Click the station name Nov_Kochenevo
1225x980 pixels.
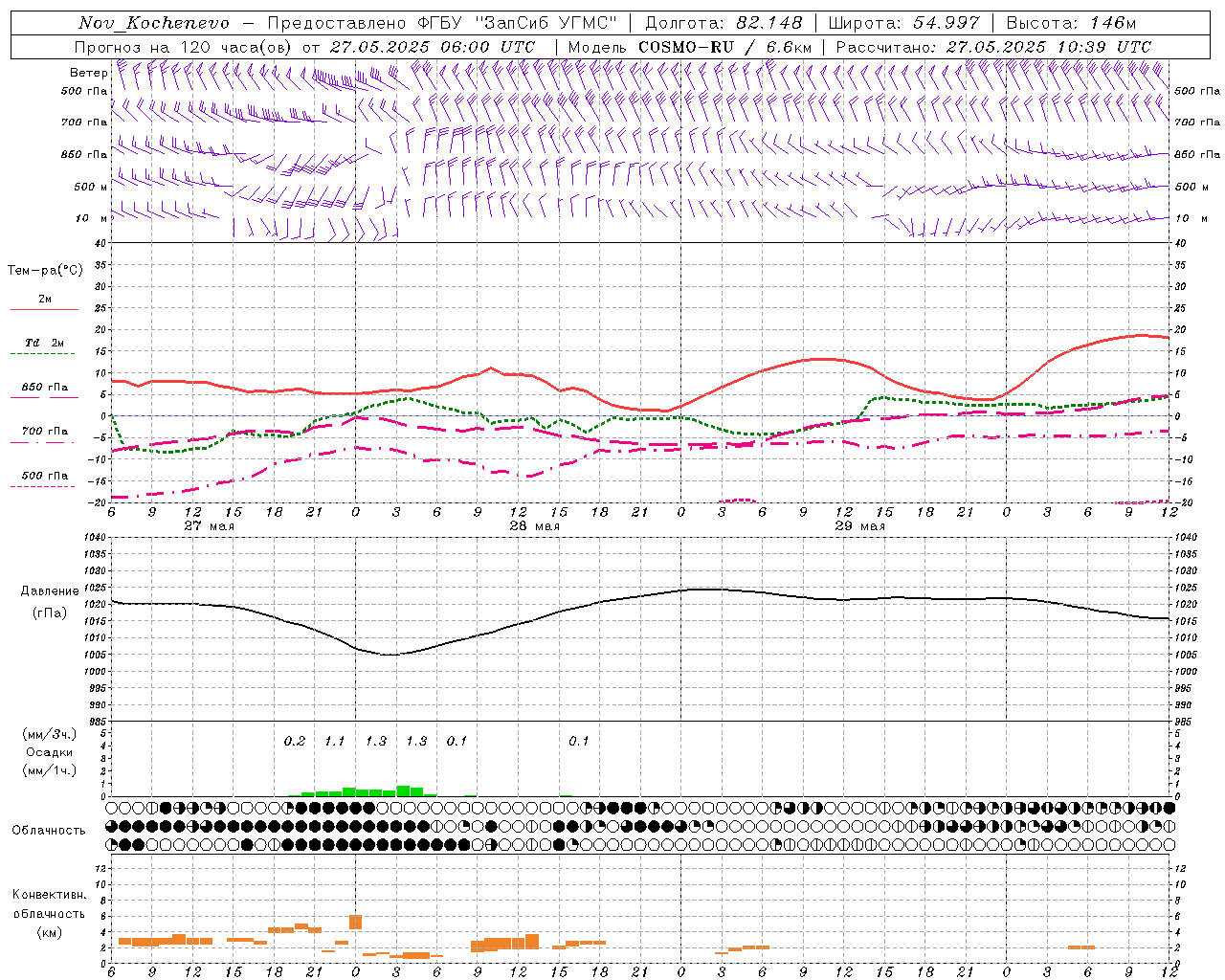(154, 23)
